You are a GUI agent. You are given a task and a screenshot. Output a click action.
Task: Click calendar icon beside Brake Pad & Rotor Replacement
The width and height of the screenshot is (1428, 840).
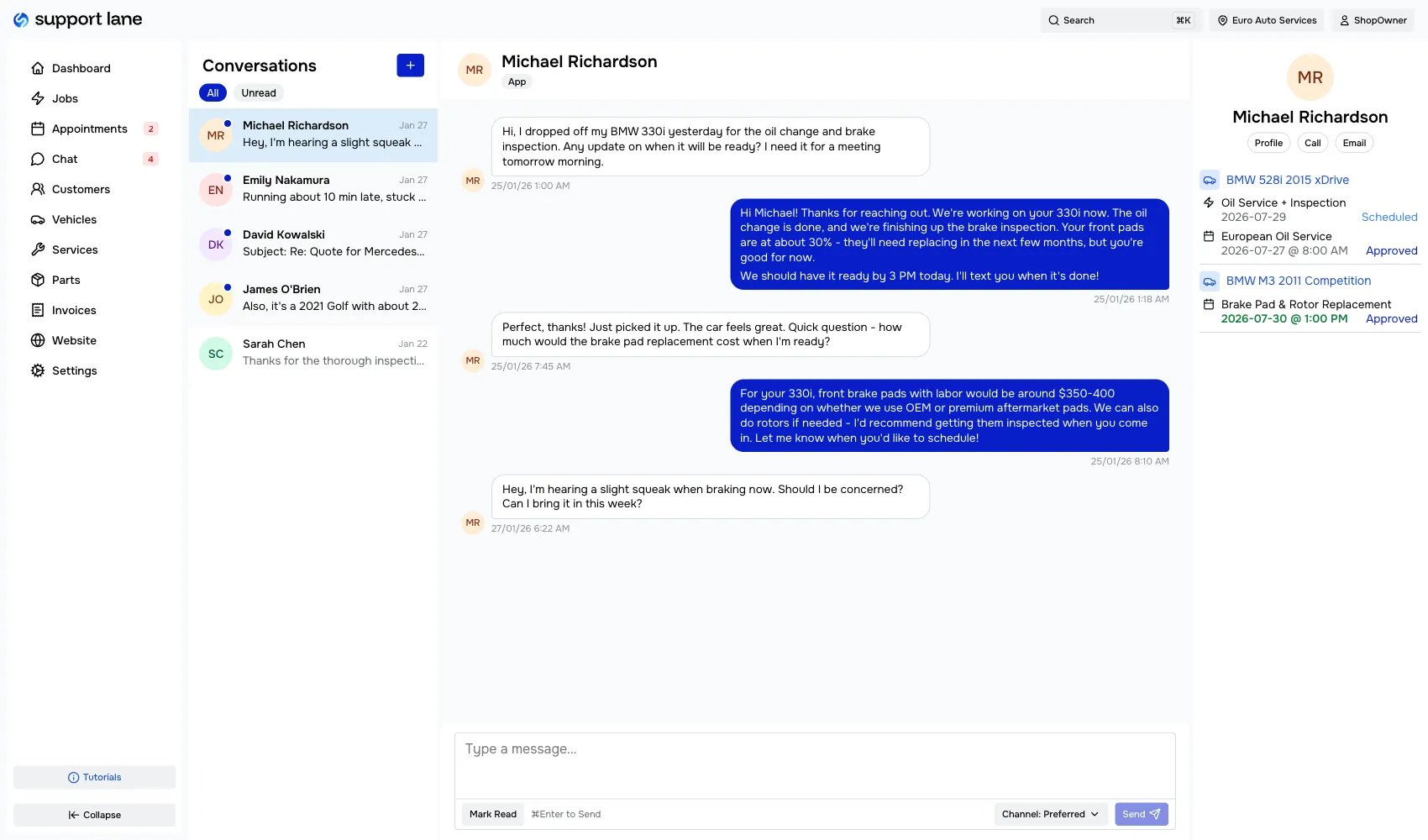tap(1209, 304)
